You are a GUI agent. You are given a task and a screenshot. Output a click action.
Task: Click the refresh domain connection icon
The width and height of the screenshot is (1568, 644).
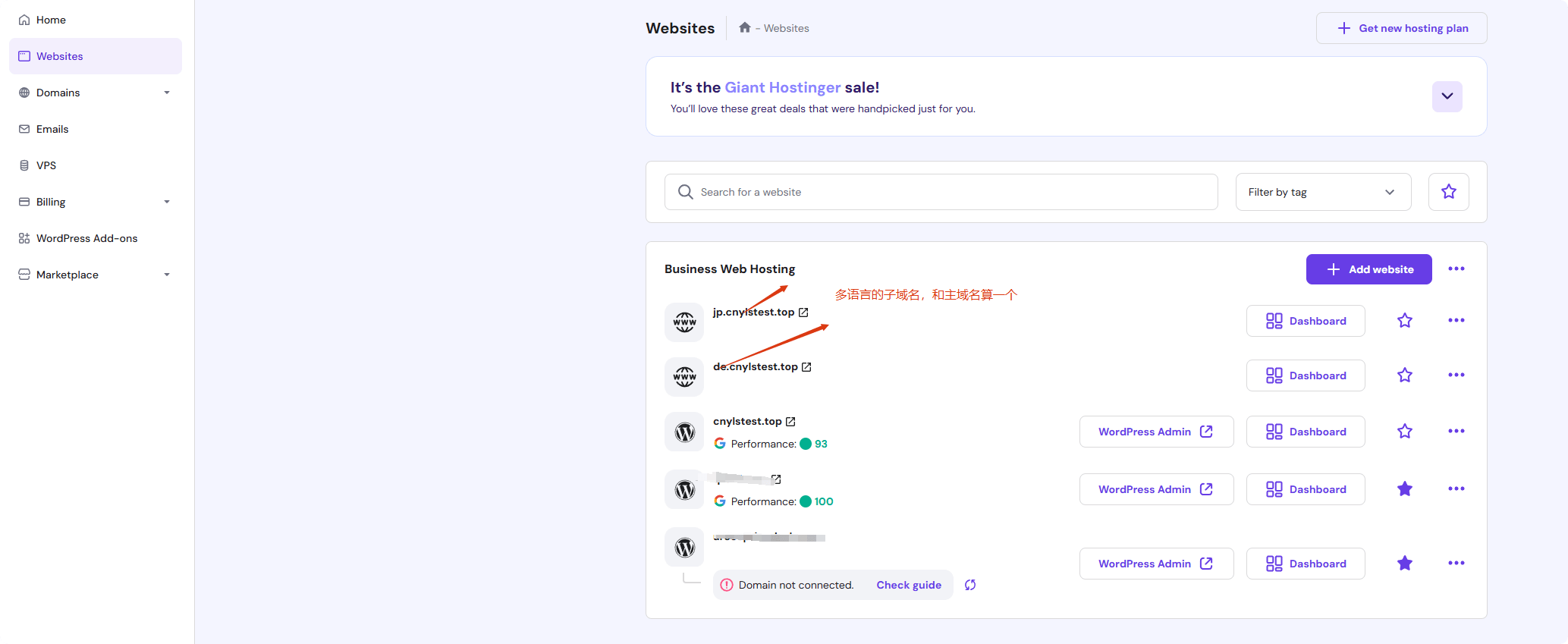970,585
